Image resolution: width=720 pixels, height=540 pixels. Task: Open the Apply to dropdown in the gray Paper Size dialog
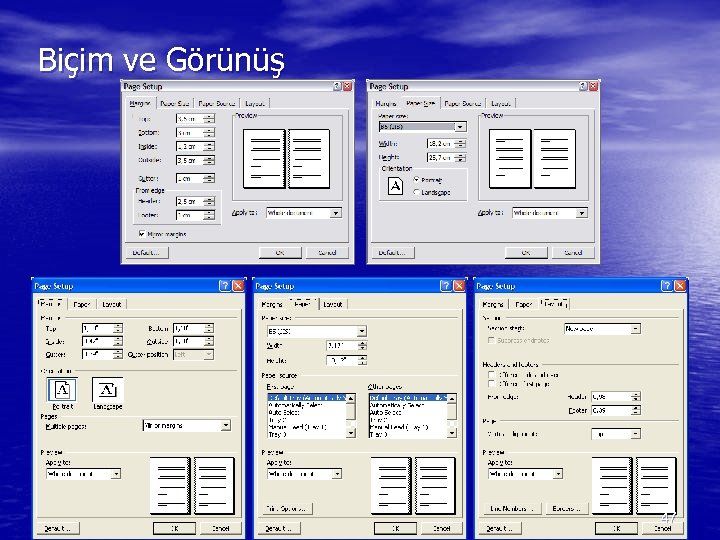[x=582, y=213]
